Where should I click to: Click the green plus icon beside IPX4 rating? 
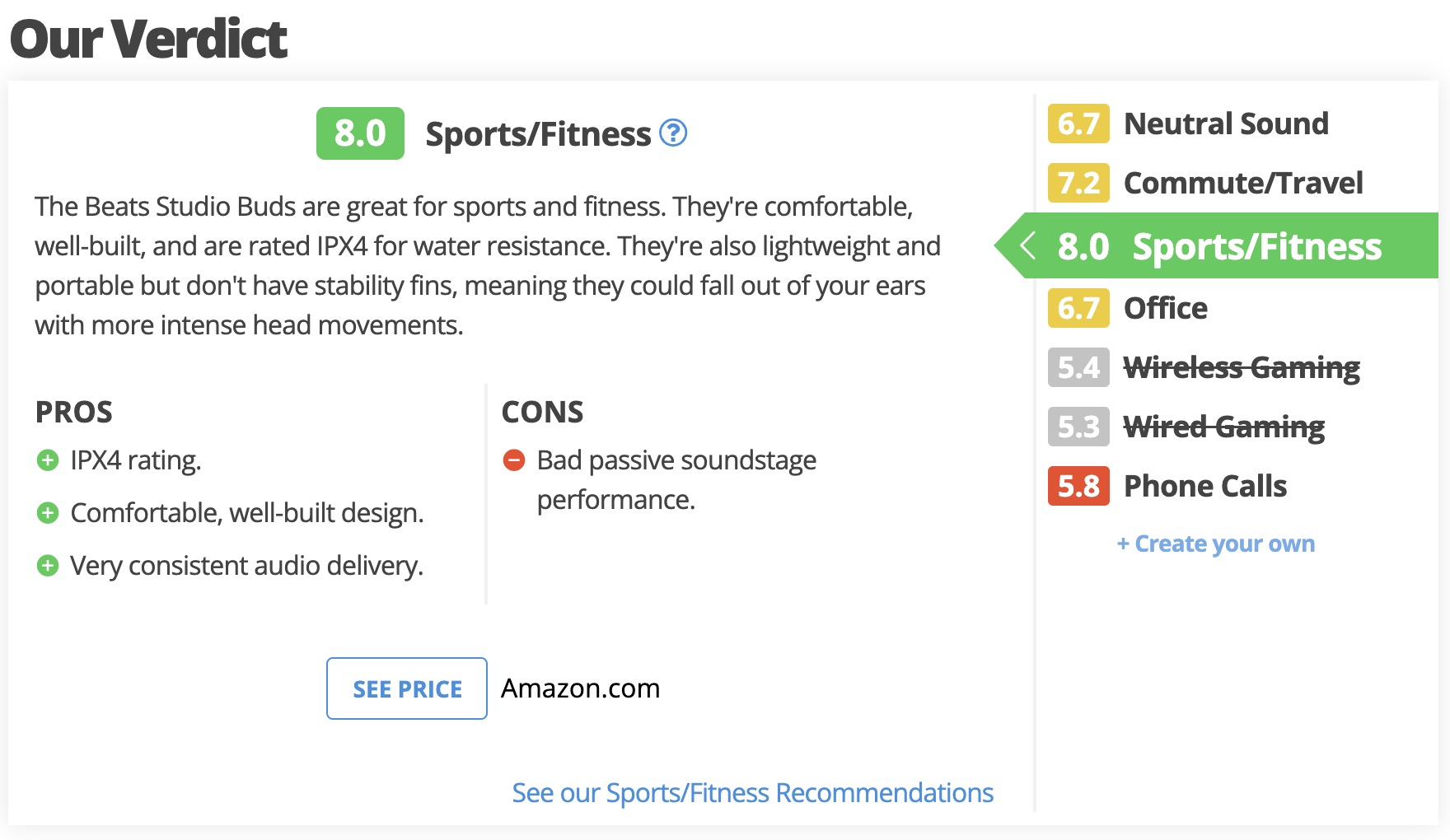click(x=48, y=460)
